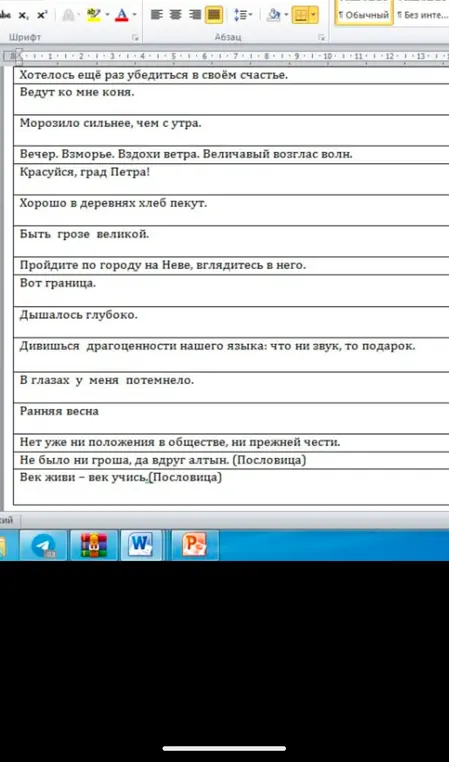Select the Без интервала style
This screenshot has height=762, width=449.
click(x=422, y=12)
